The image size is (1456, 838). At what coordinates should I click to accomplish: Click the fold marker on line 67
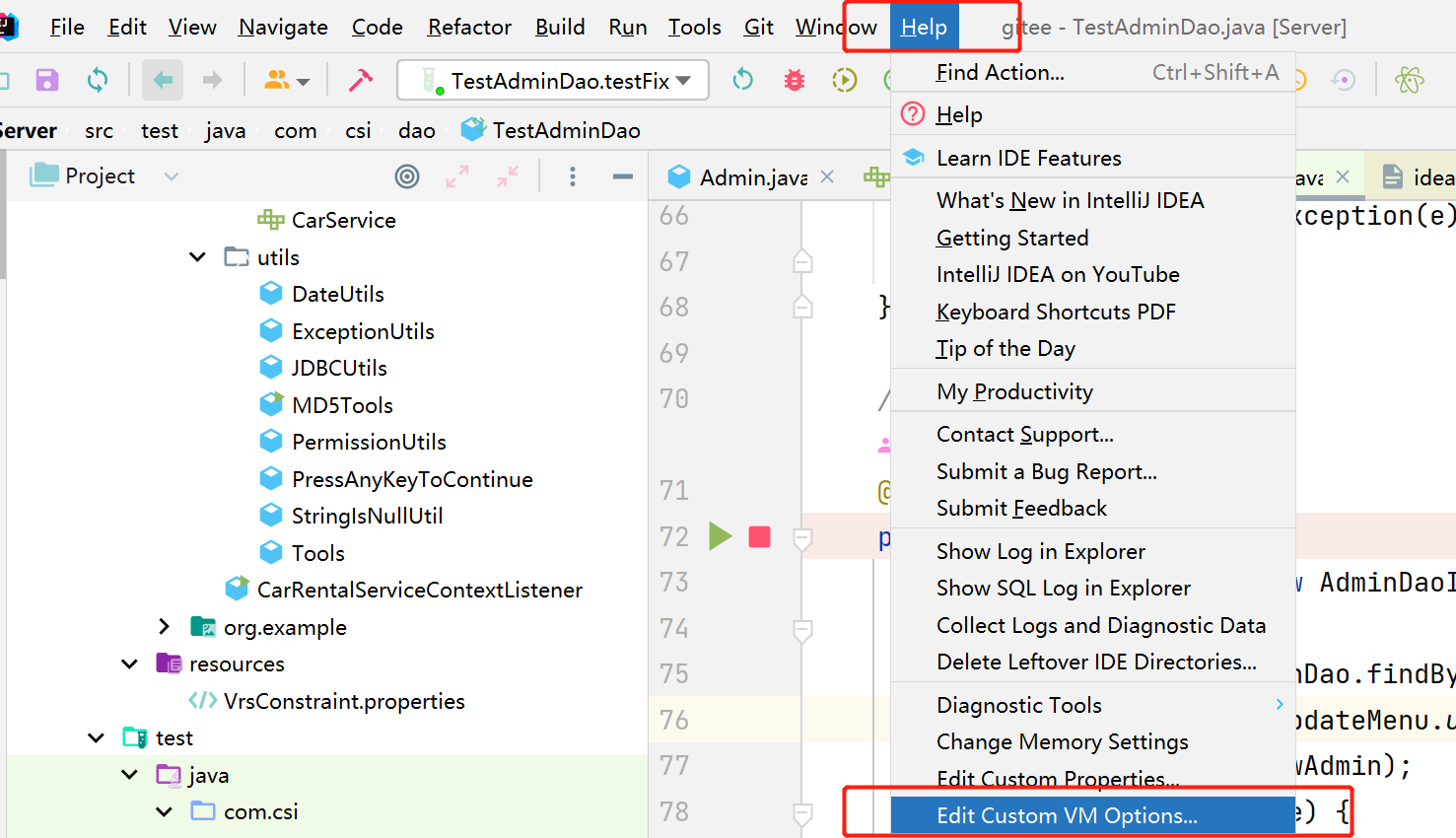803,261
